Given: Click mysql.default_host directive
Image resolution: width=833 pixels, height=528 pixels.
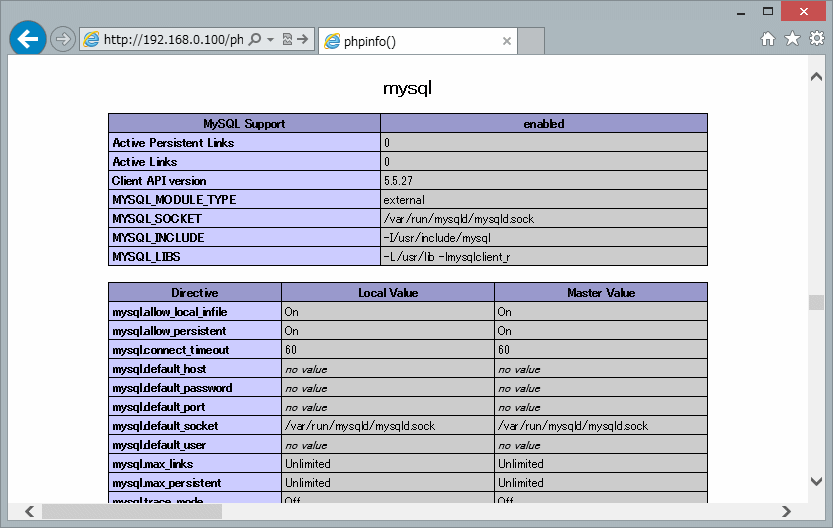Looking at the screenshot, I should (159, 369).
